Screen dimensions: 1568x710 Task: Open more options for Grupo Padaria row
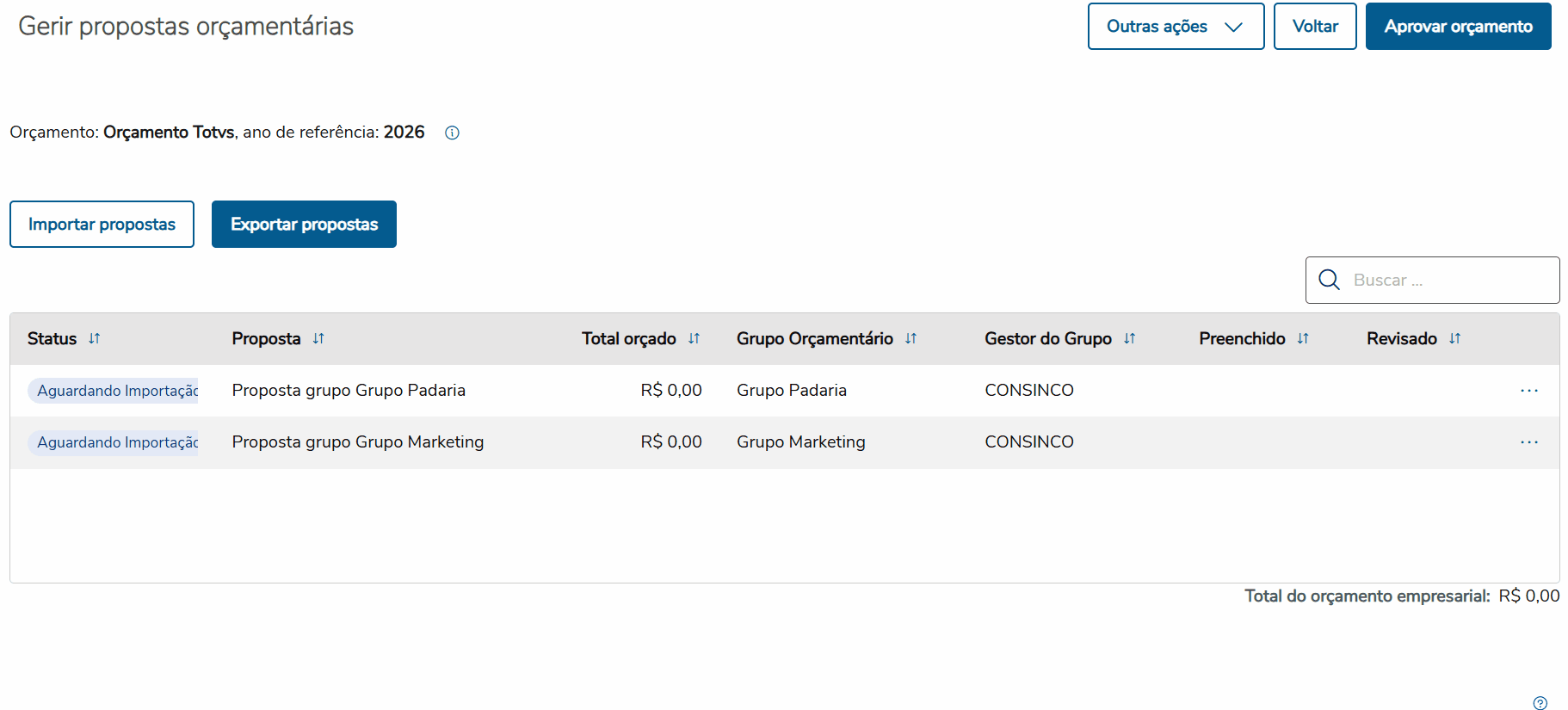pos(1528,391)
